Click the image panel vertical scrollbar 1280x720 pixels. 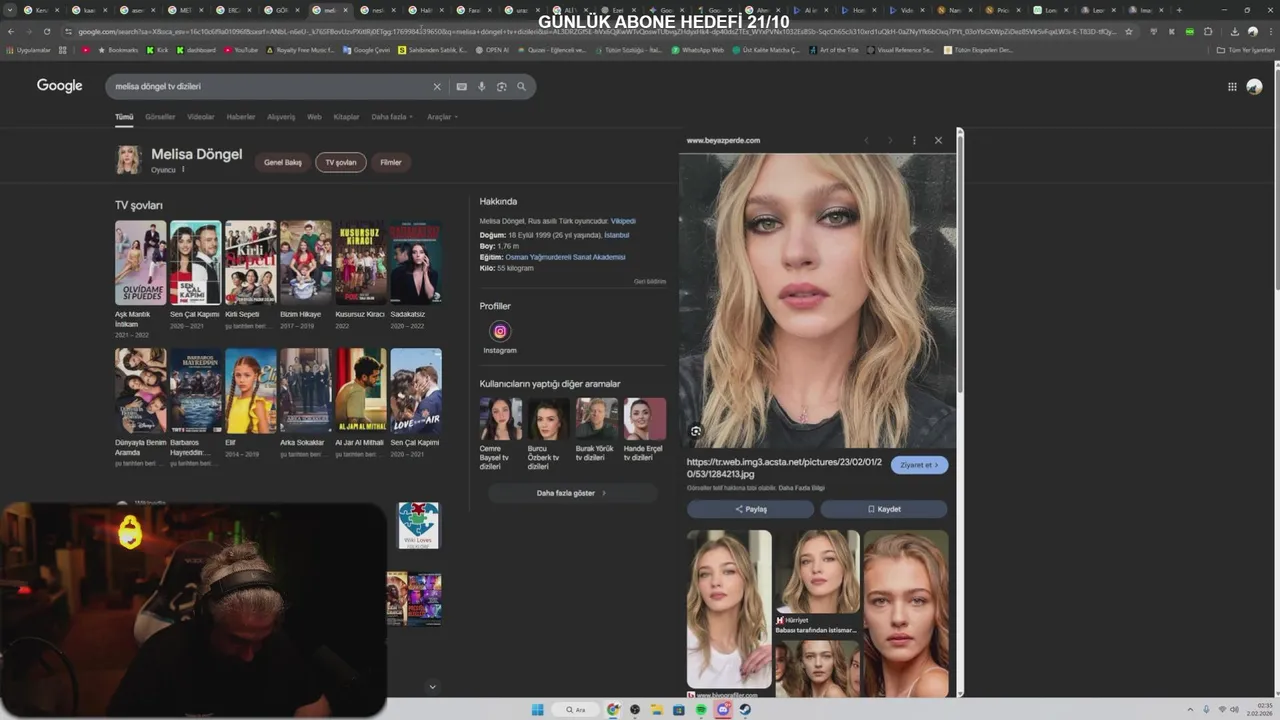click(x=959, y=265)
